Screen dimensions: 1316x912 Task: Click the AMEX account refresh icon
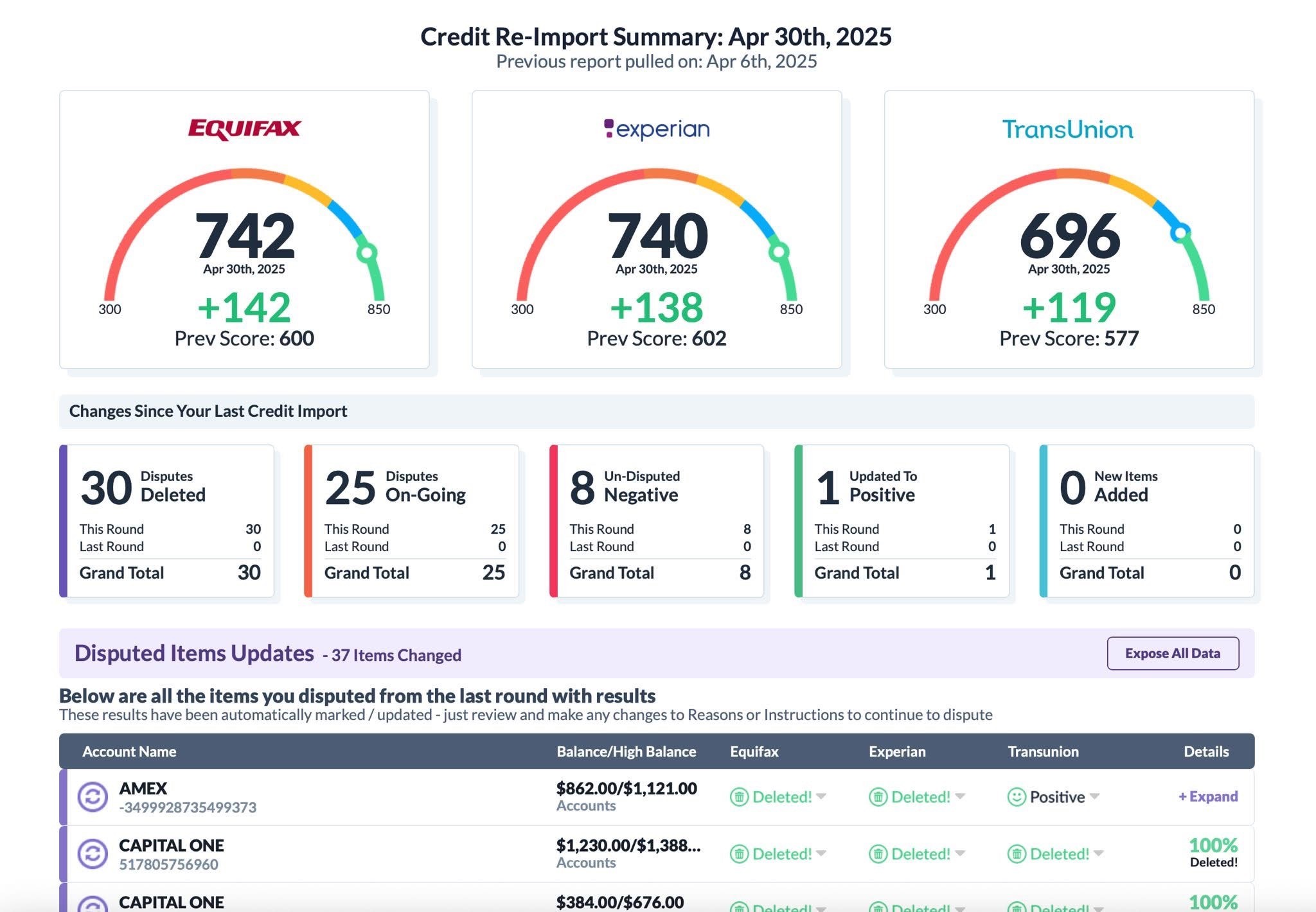click(93, 797)
